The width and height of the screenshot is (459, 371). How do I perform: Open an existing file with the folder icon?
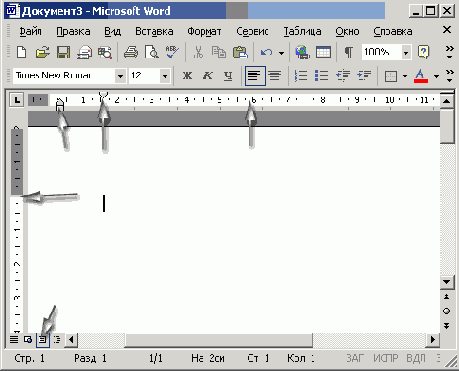42,52
